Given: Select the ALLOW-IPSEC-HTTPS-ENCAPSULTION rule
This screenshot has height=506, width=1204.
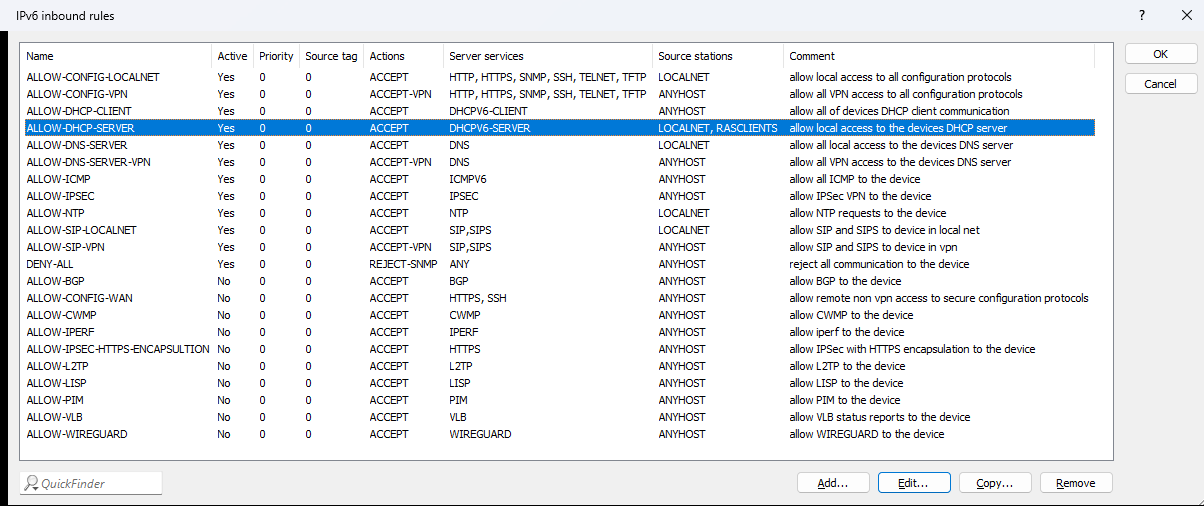Looking at the screenshot, I should point(117,349).
